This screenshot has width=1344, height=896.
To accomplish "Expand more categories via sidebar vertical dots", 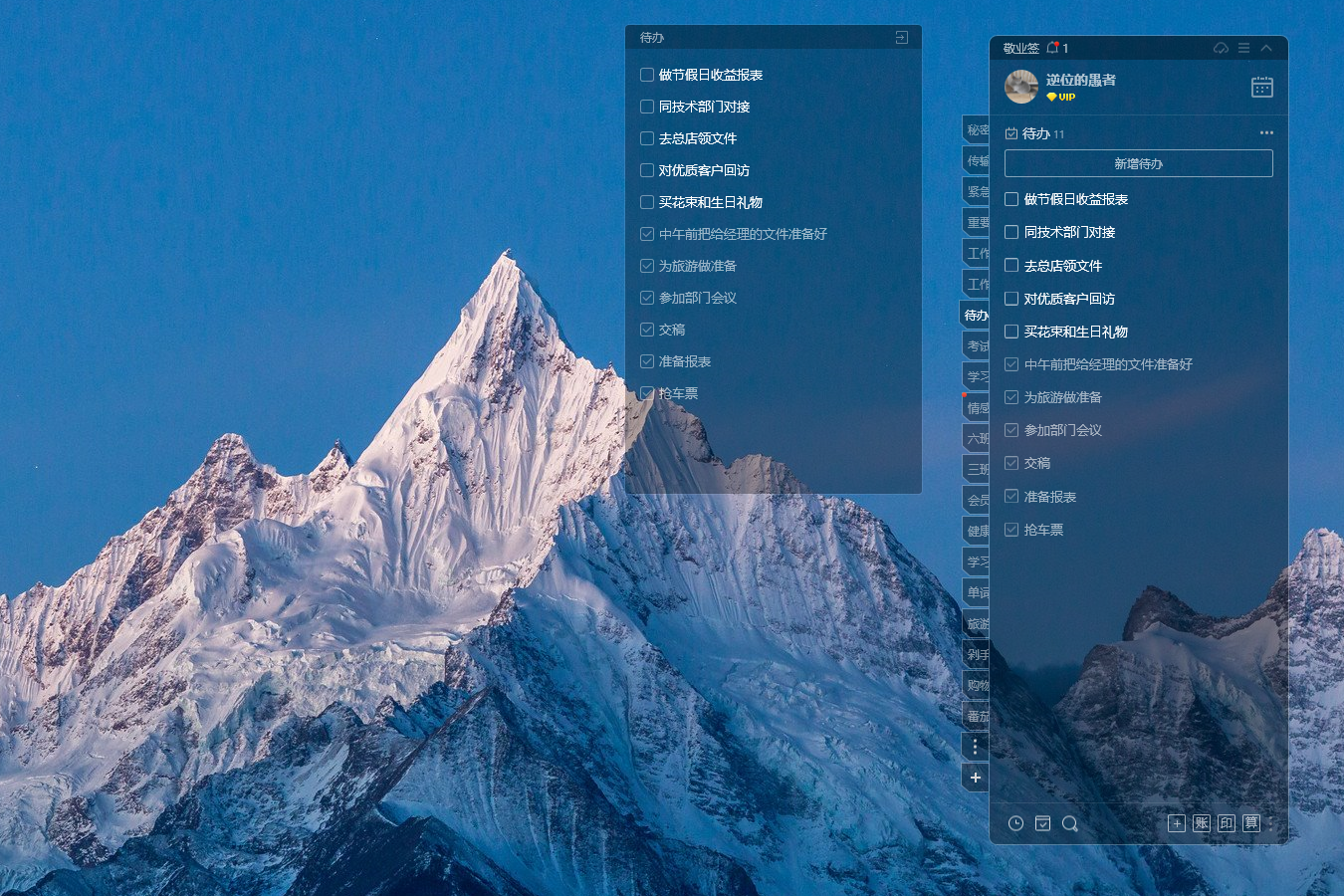I will tap(975, 746).
